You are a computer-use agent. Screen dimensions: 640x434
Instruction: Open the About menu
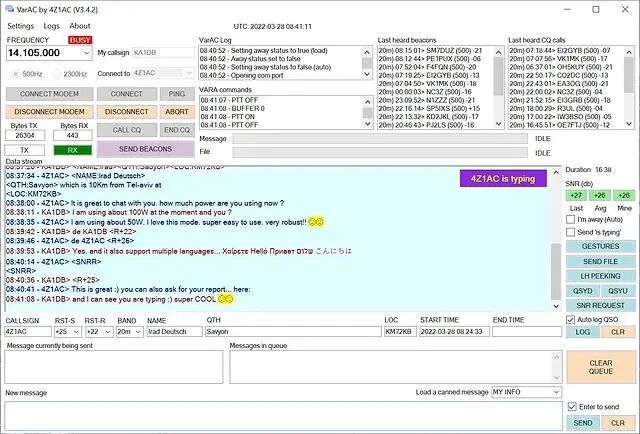click(x=80, y=26)
